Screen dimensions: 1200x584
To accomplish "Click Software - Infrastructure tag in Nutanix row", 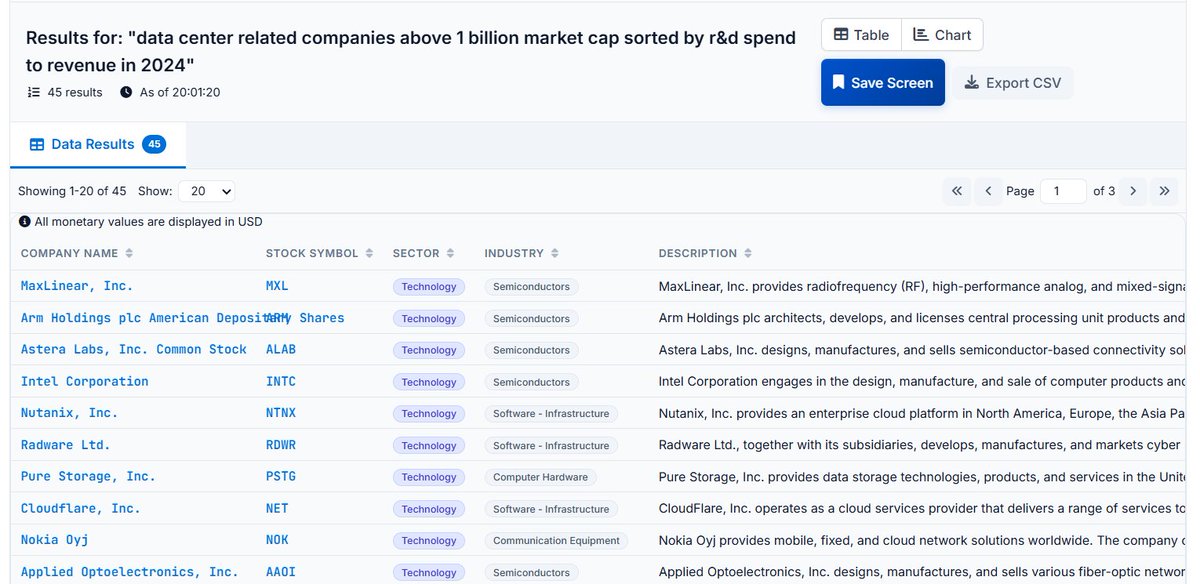I will tap(551, 414).
